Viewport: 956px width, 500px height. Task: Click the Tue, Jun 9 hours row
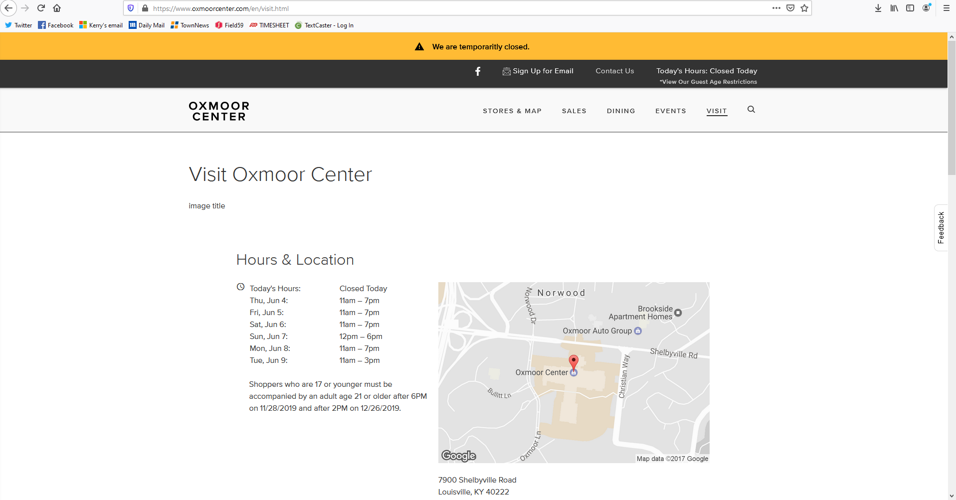(x=315, y=360)
